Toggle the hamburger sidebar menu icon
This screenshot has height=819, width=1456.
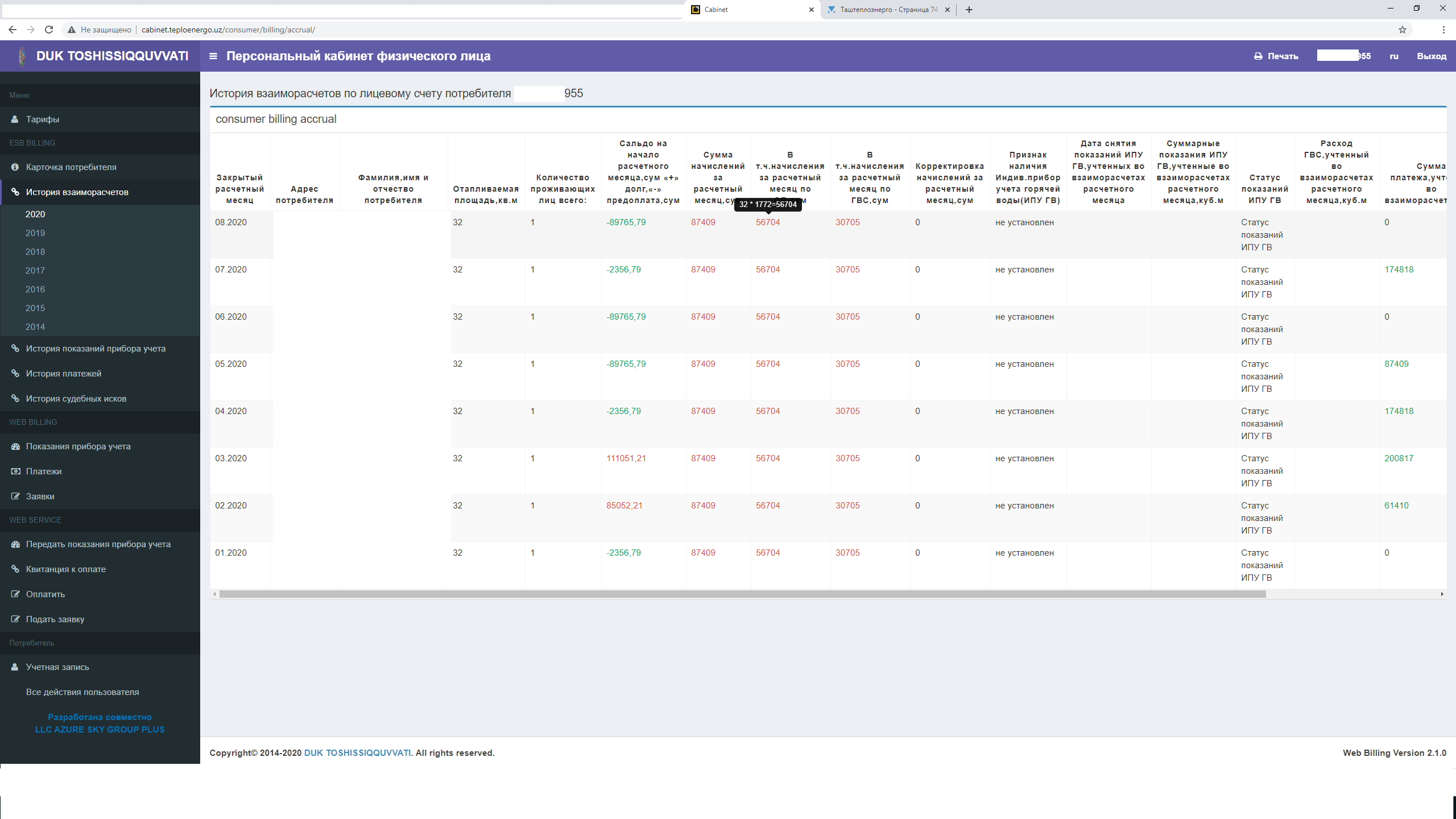click(x=213, y=56)
